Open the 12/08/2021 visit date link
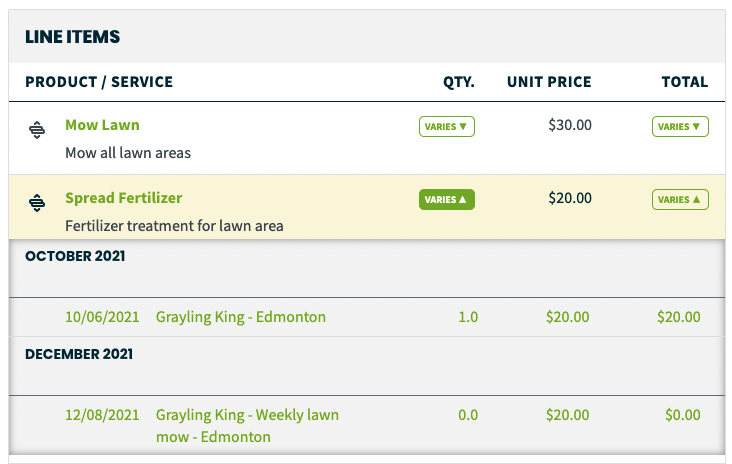 (102, 415)
